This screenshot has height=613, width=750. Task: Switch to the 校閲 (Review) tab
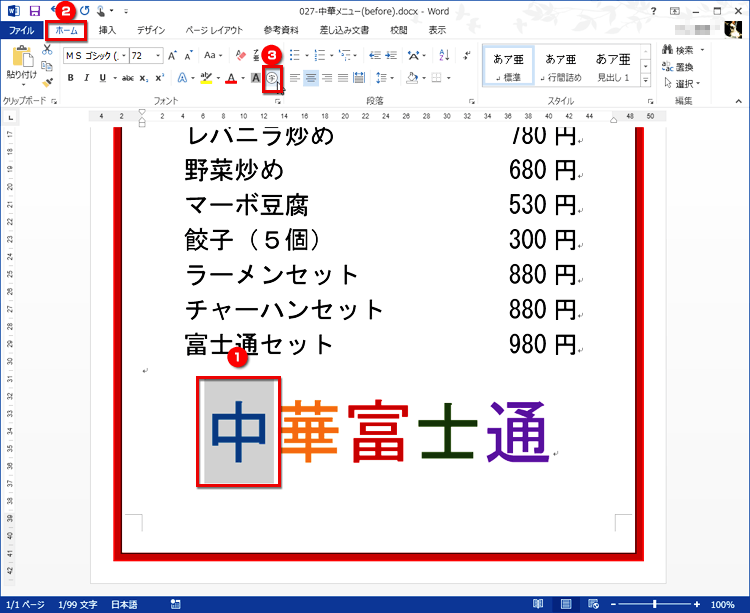tap(399, 30)
